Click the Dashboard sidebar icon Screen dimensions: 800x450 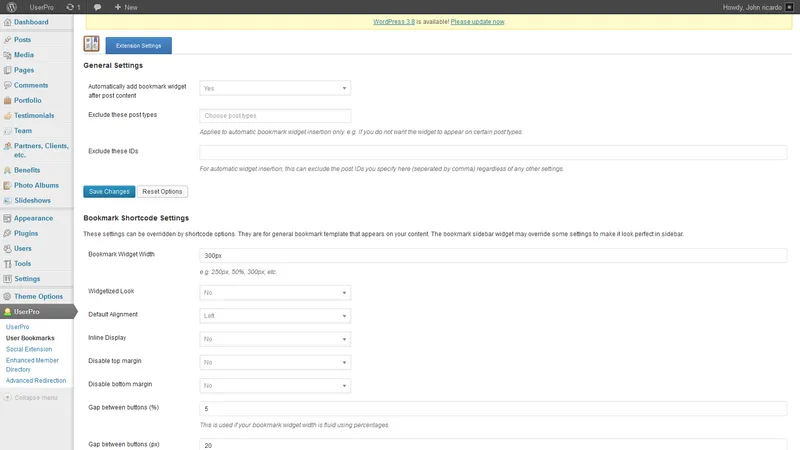pyautogui.click(x=7, y=22)
